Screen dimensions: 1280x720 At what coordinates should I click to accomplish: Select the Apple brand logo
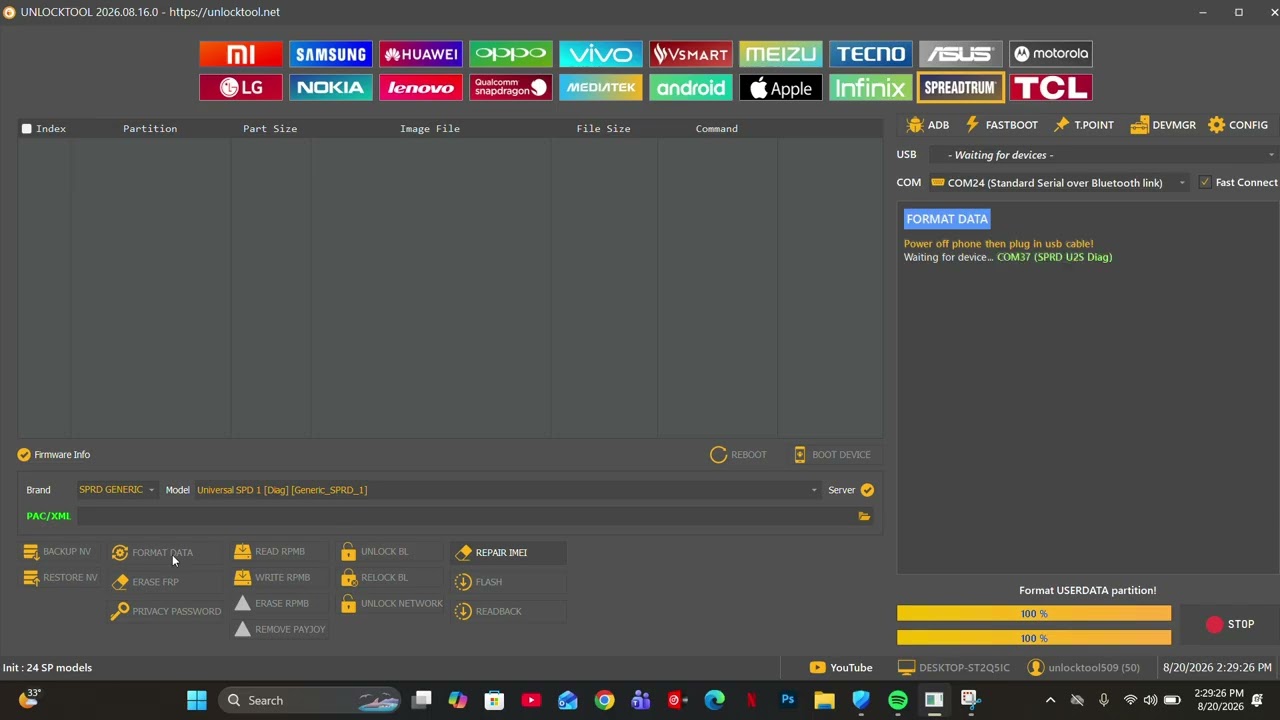click(x=781, y=88)
